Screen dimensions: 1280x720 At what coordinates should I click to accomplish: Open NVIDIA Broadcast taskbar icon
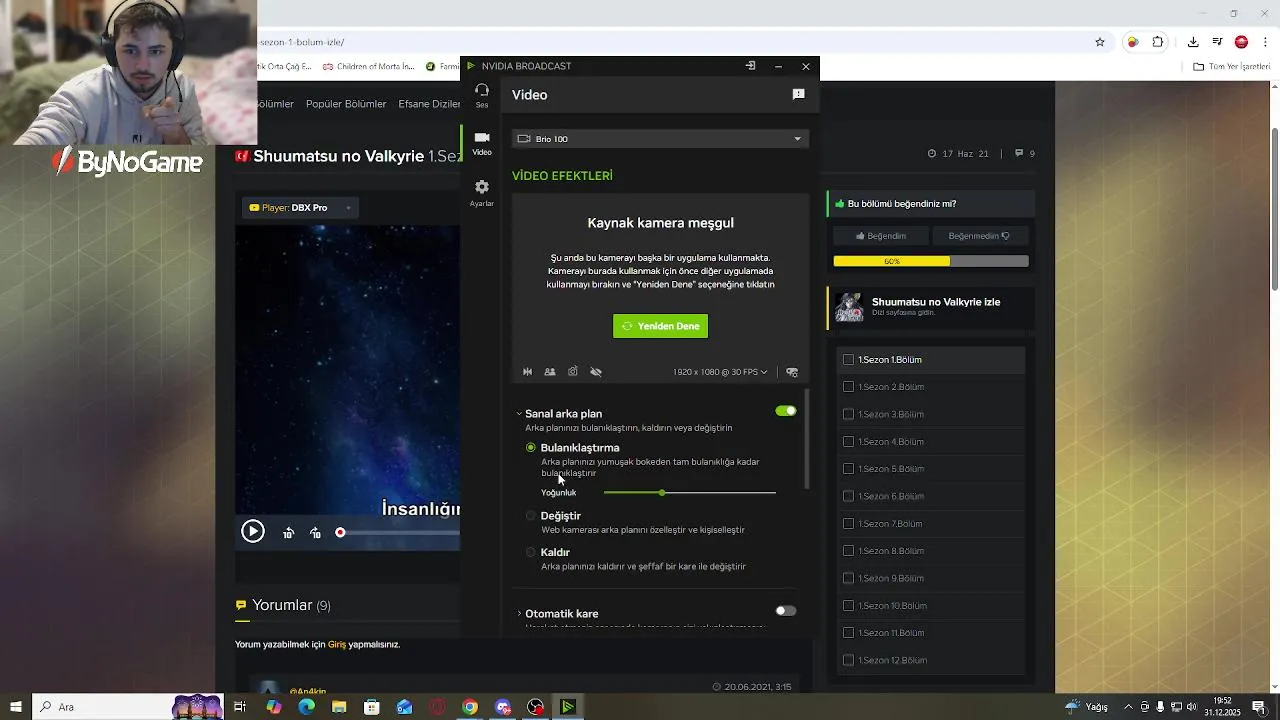[568, 707]
